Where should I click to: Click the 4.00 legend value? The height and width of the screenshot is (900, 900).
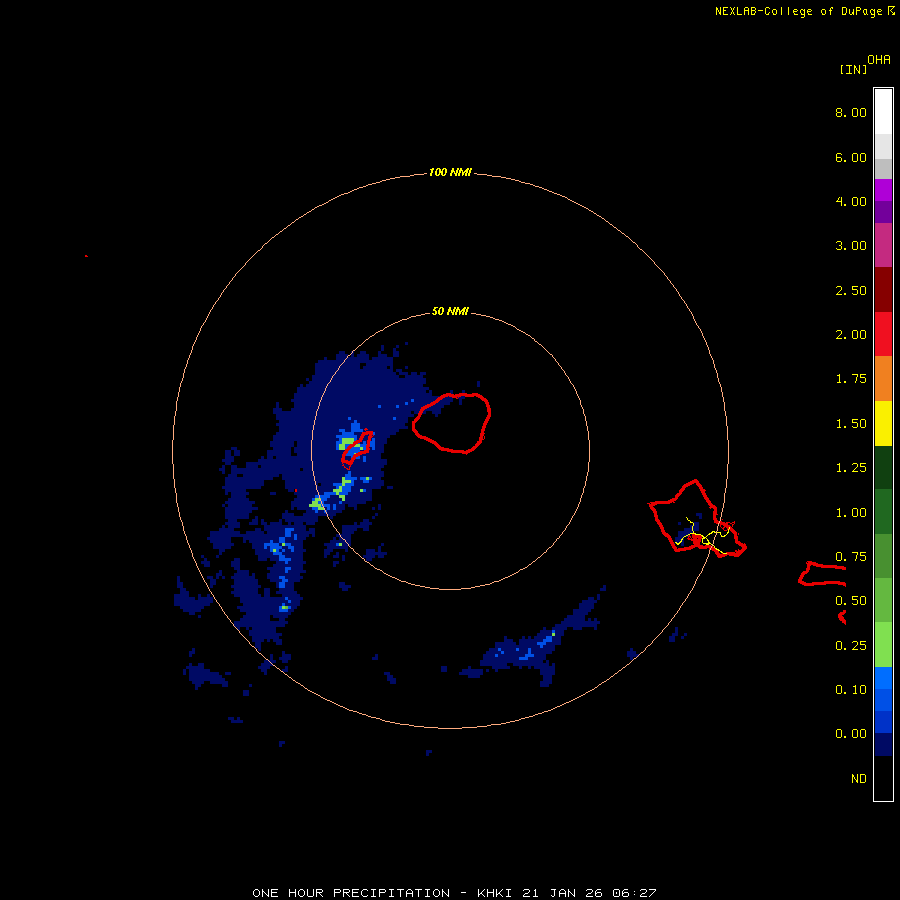pyautogui.click(x=851, y=201)
